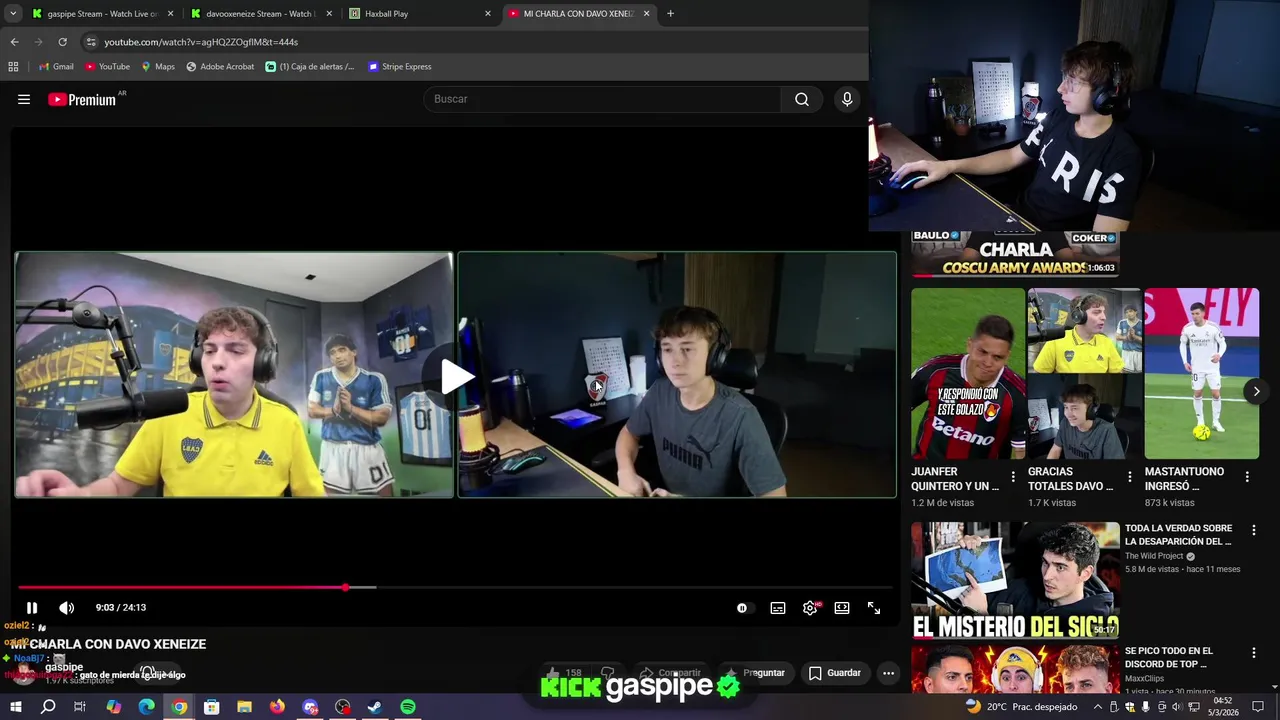Open OBS Studio from the taskbar
The image size is (1280, 720).
click(343, 707)
